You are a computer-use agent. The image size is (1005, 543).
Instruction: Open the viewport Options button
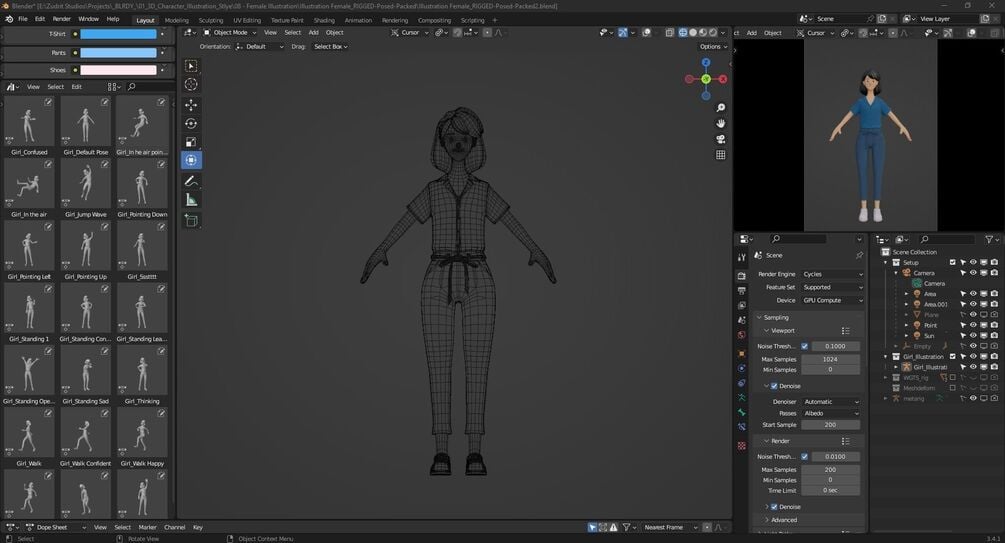tap(712, 46)
